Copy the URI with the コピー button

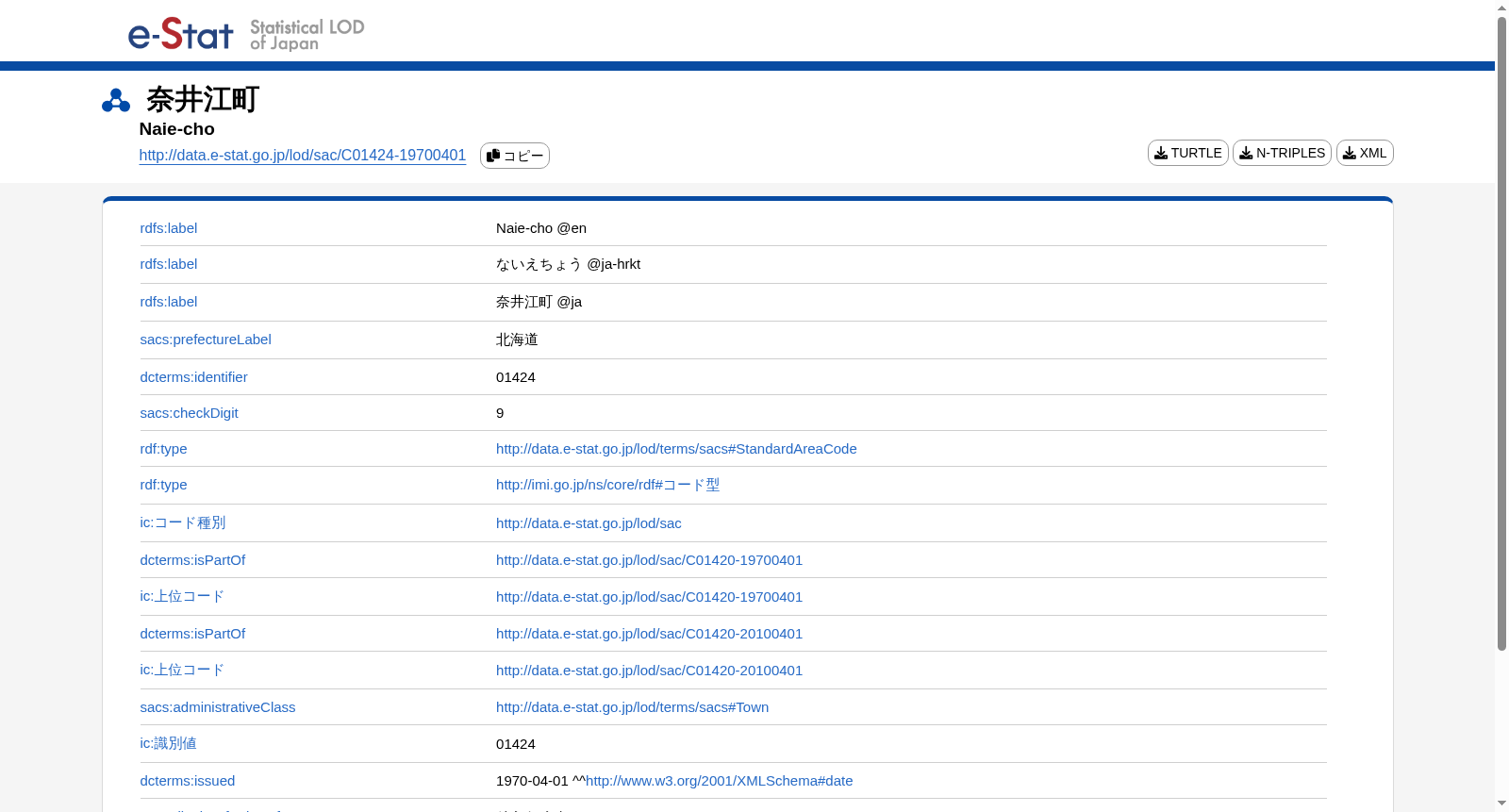point(515,156)
